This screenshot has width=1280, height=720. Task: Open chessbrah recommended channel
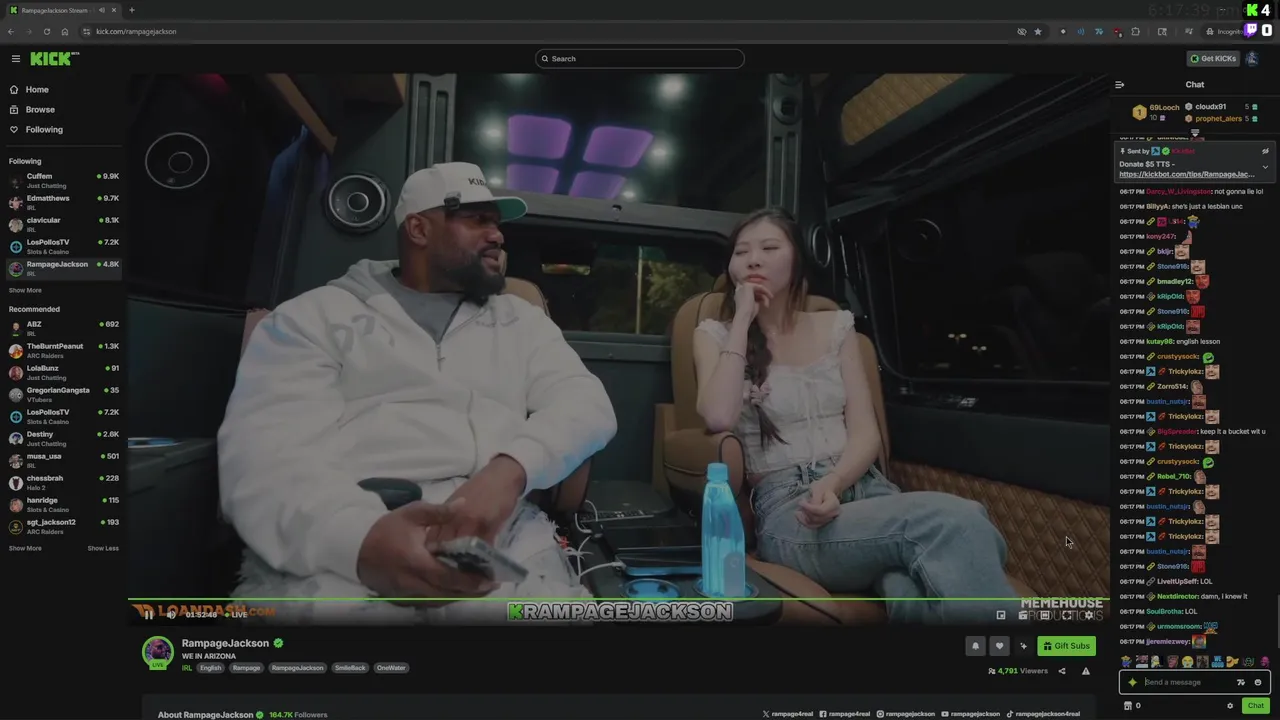[x=63, y=482]
